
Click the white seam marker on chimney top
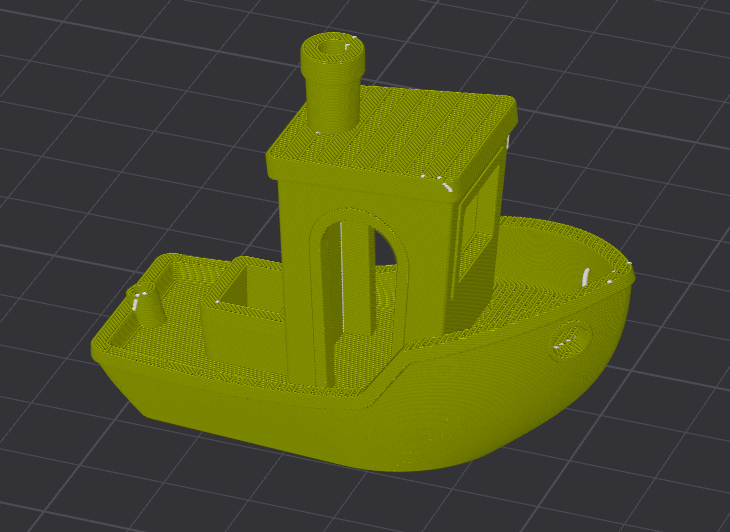[x=350, y=41]
